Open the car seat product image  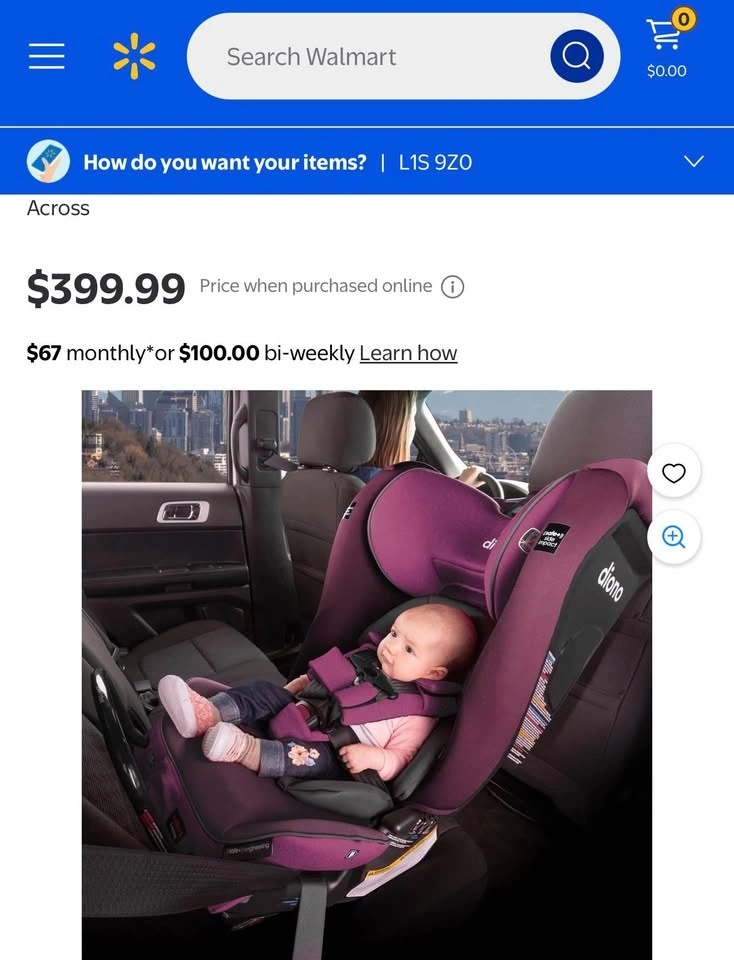(367, 675)
